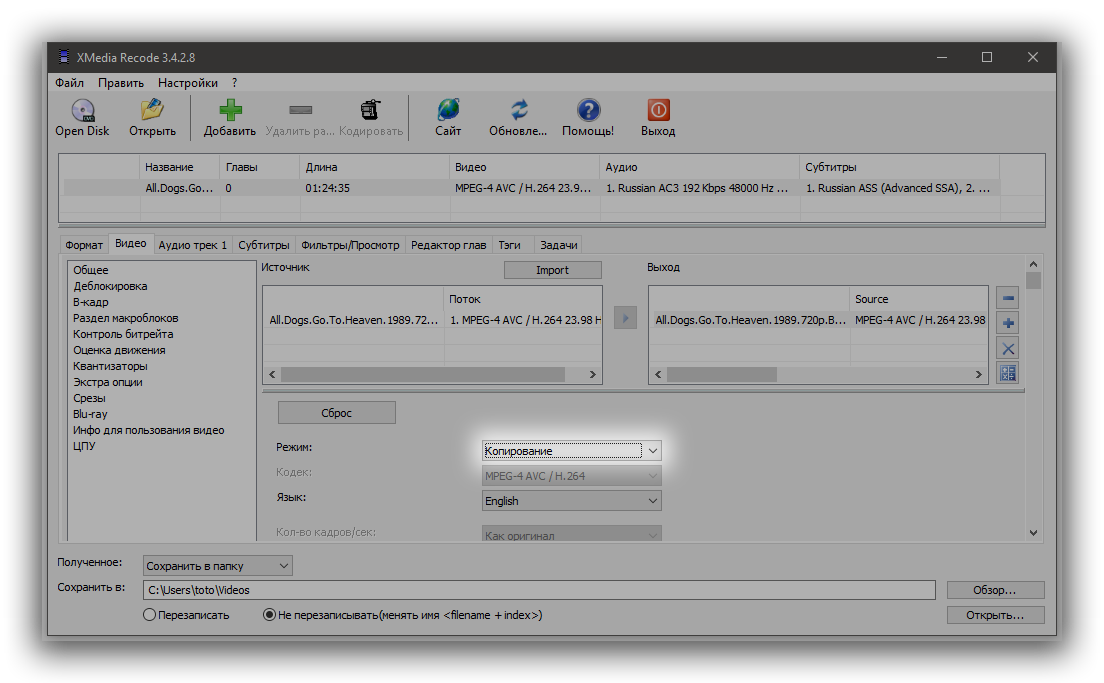Click the Обзор... button
This screenshot has height=683, width=1104.
pos(994,590)
